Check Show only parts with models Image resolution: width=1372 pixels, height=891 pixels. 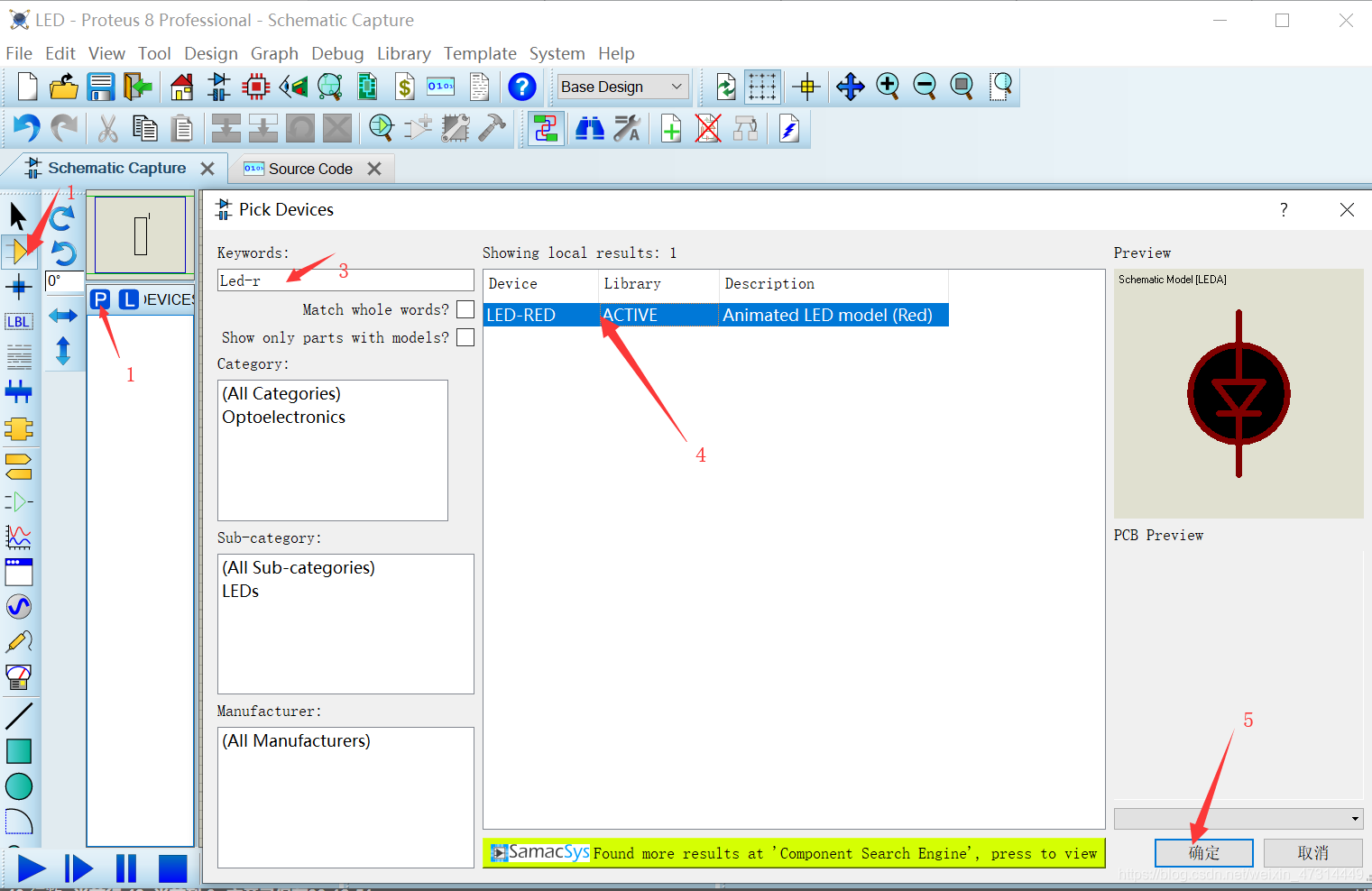(465, 337)
